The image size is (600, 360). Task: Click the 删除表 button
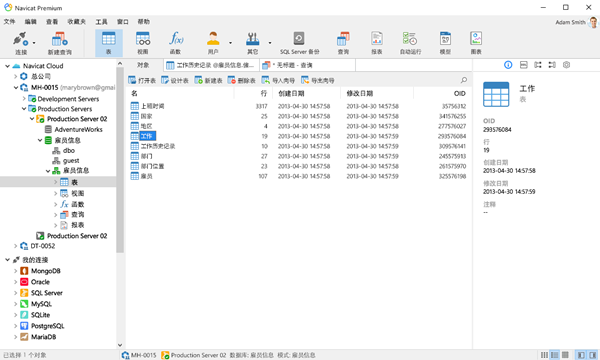(242, 80)
